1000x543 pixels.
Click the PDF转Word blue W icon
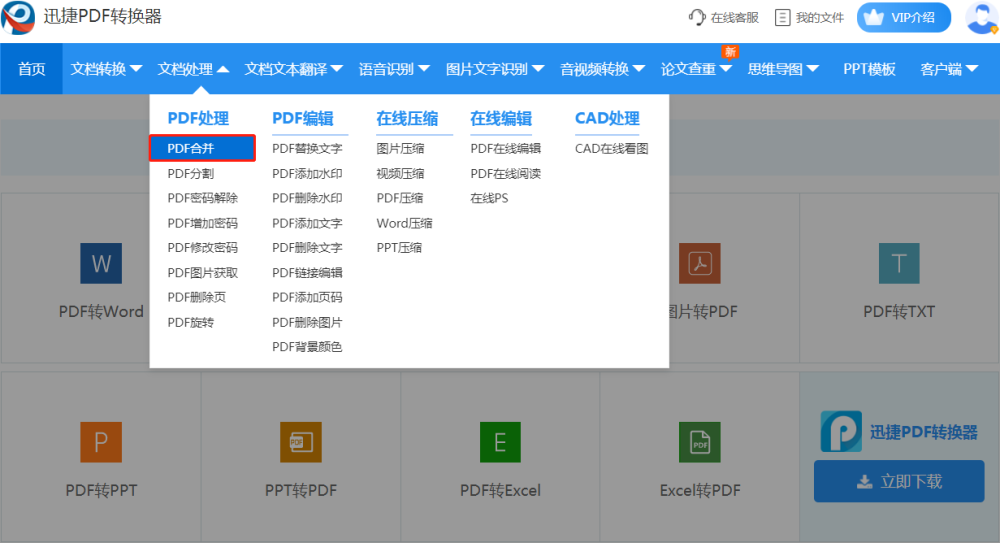[x=101, y=263]
